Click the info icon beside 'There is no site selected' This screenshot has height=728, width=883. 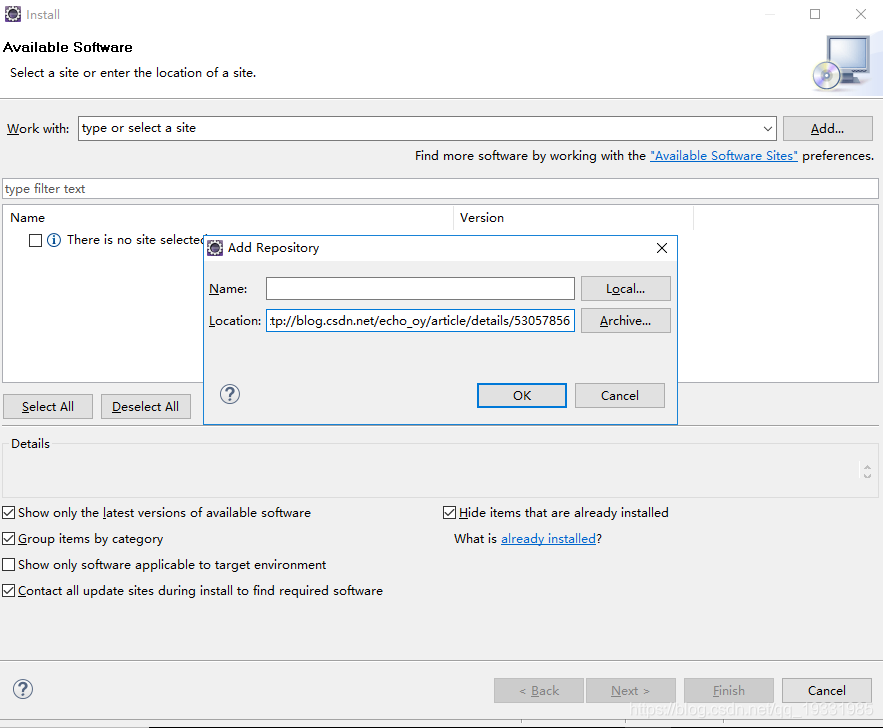(54, 240)
